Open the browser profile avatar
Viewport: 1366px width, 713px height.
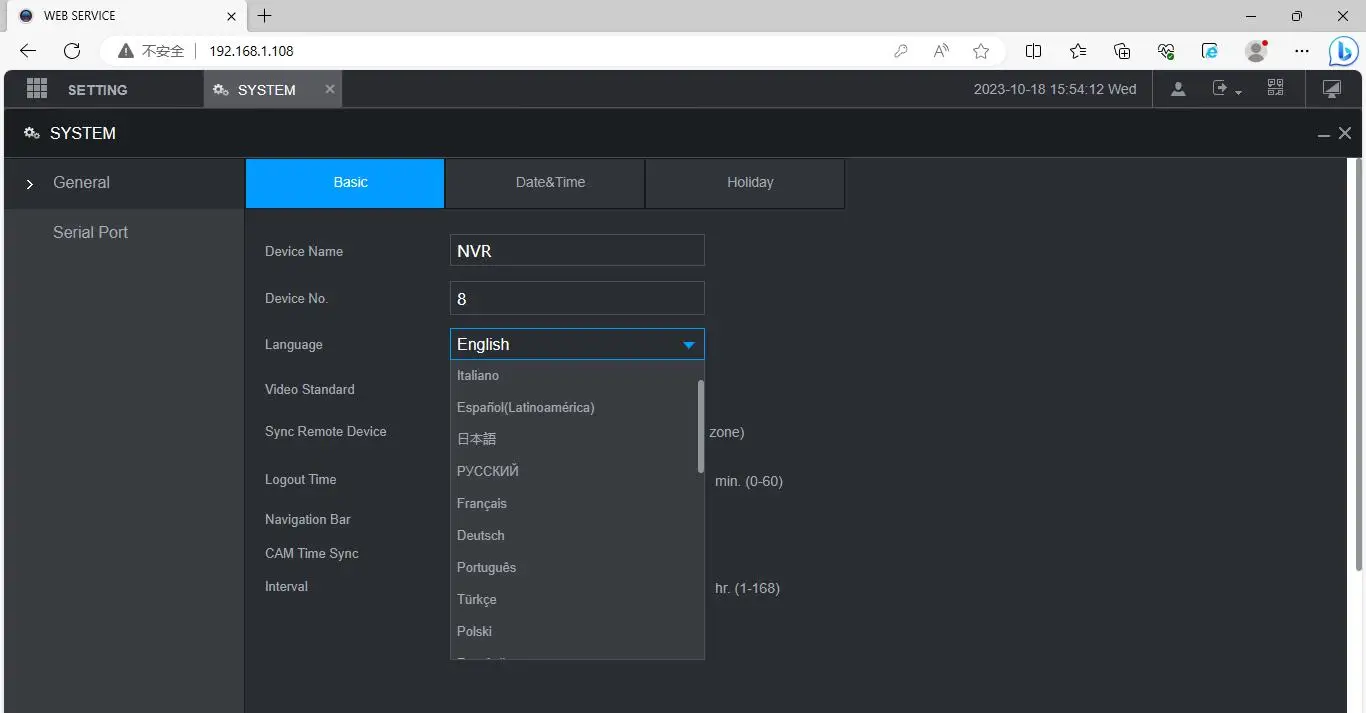click(x=1257, y=51)
